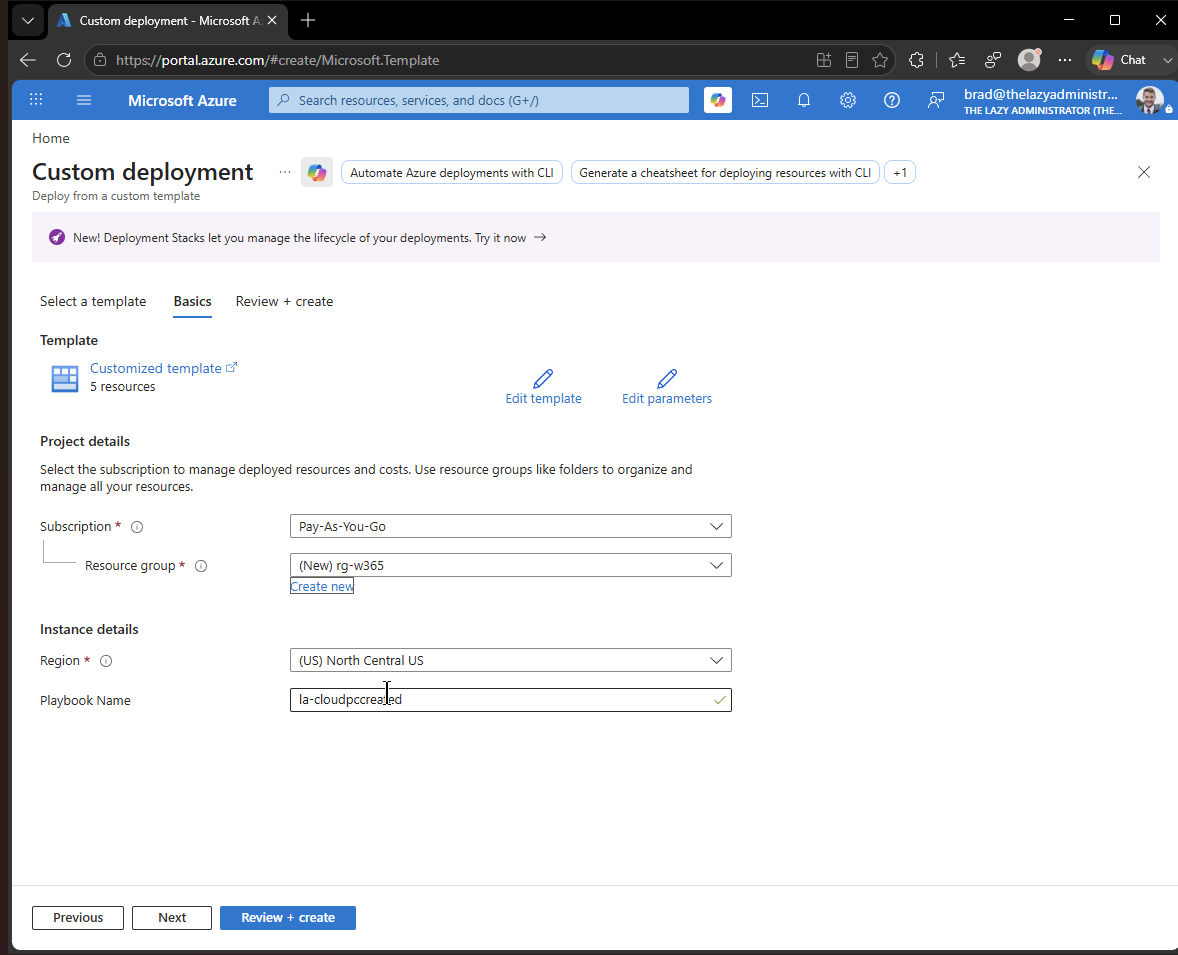The image size is (1178, 955).
Task: Switch to the Basics tab
Action: coord(192,301)
